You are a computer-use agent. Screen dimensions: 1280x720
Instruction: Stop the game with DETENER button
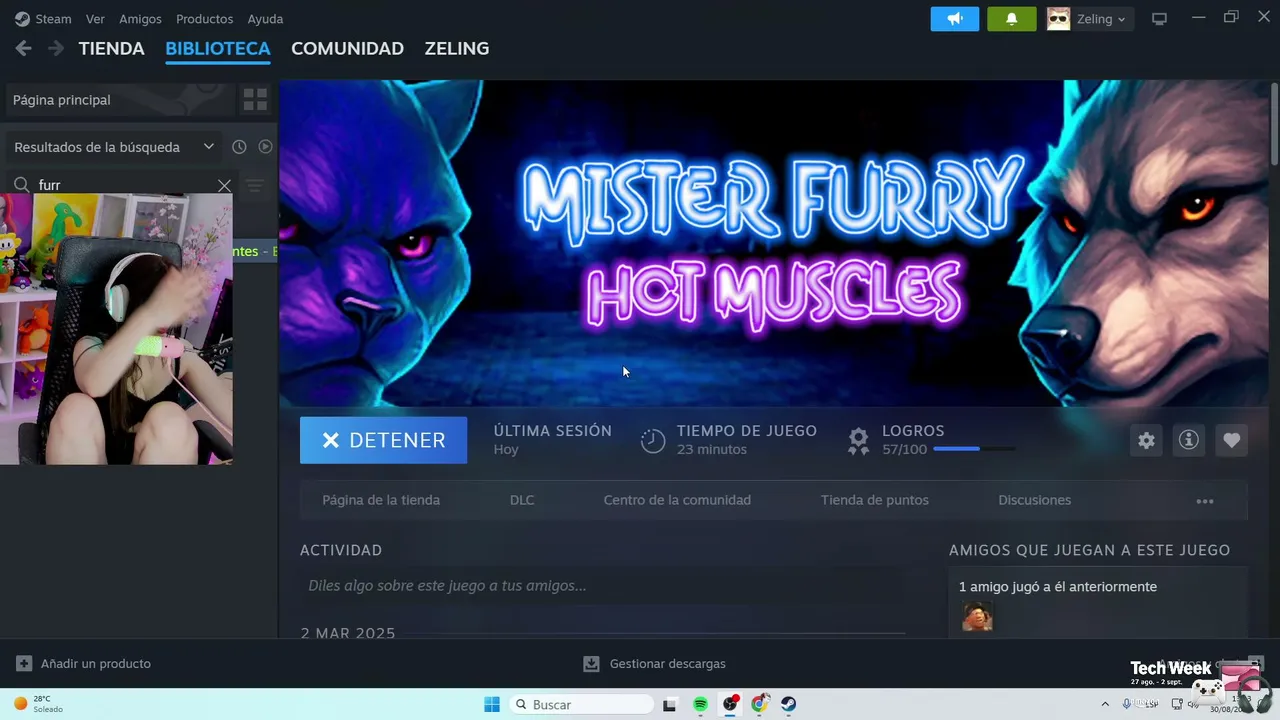coord(383,440)
